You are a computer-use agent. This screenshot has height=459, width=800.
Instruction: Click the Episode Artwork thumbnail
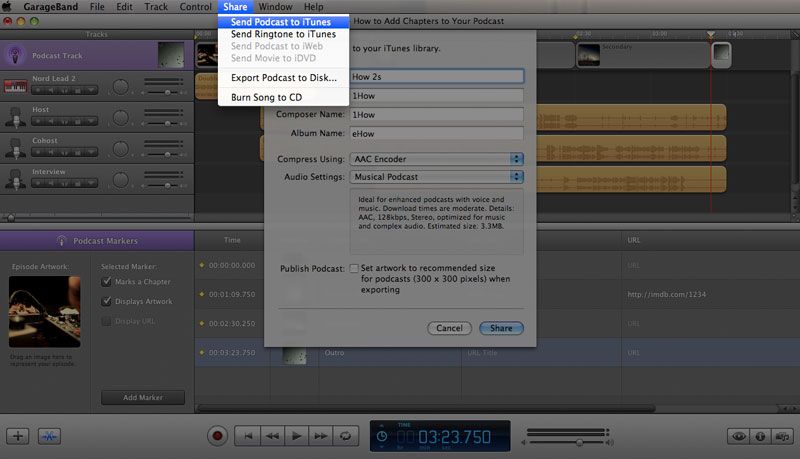pos(44,312)
